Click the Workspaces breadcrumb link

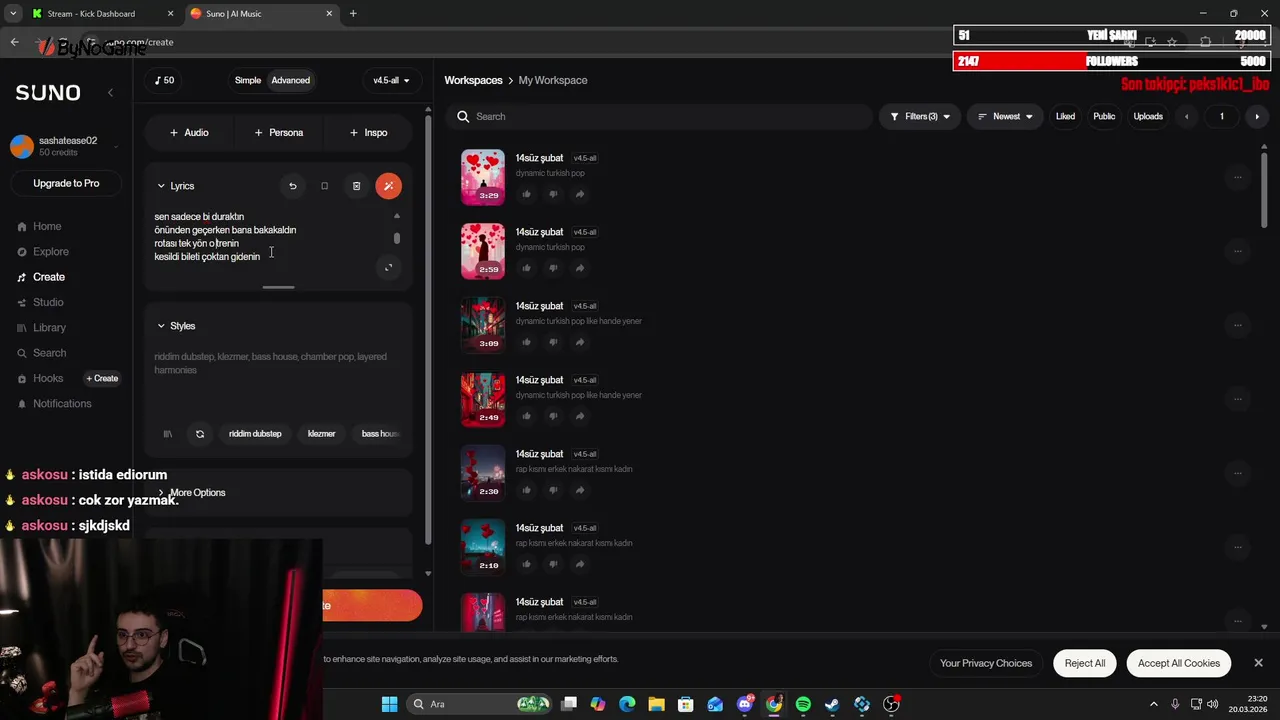pyautogui.click(x=473, y=80)
